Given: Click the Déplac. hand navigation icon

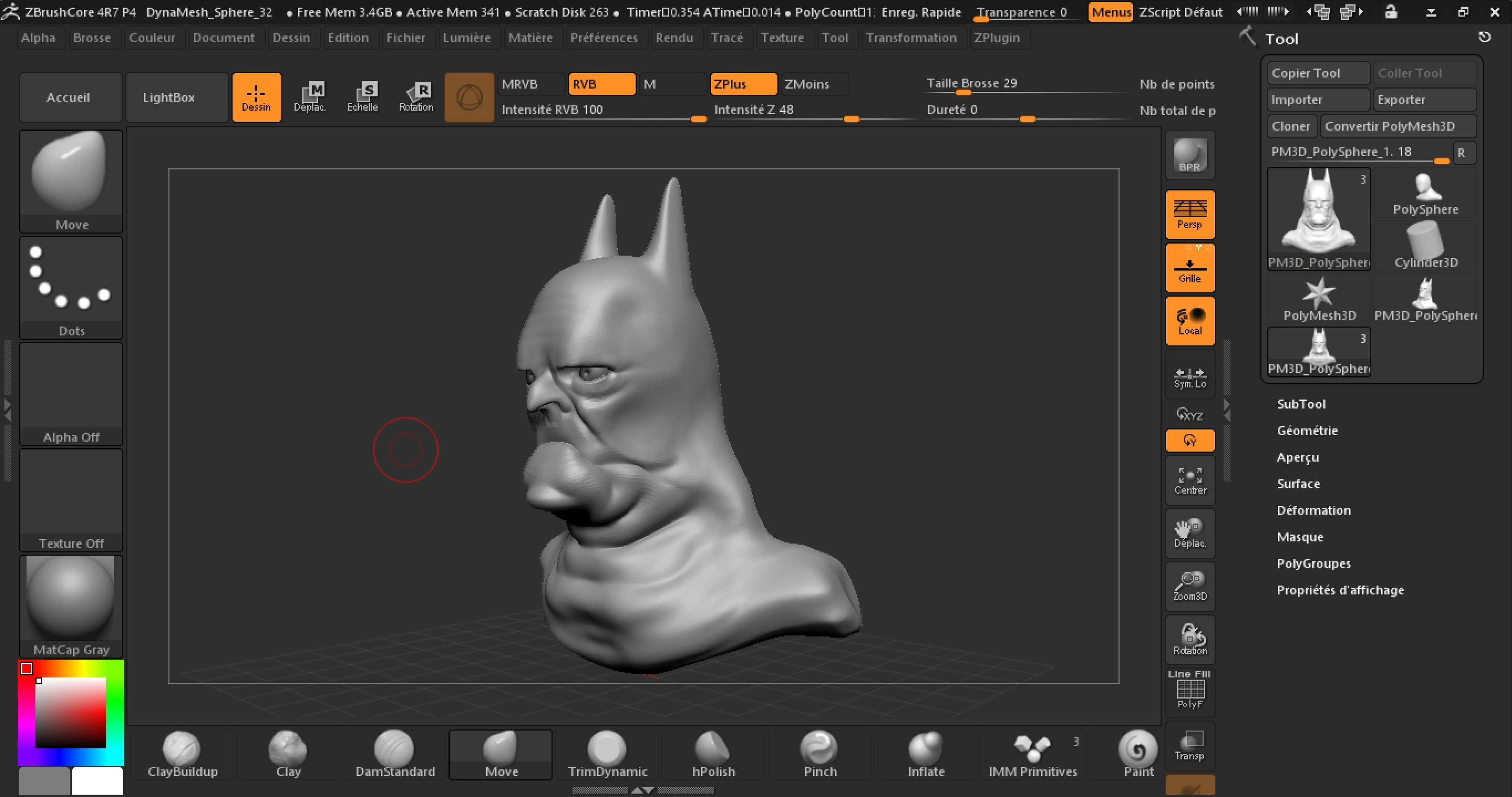Looking at the screenshot, I should point(1190,533).
